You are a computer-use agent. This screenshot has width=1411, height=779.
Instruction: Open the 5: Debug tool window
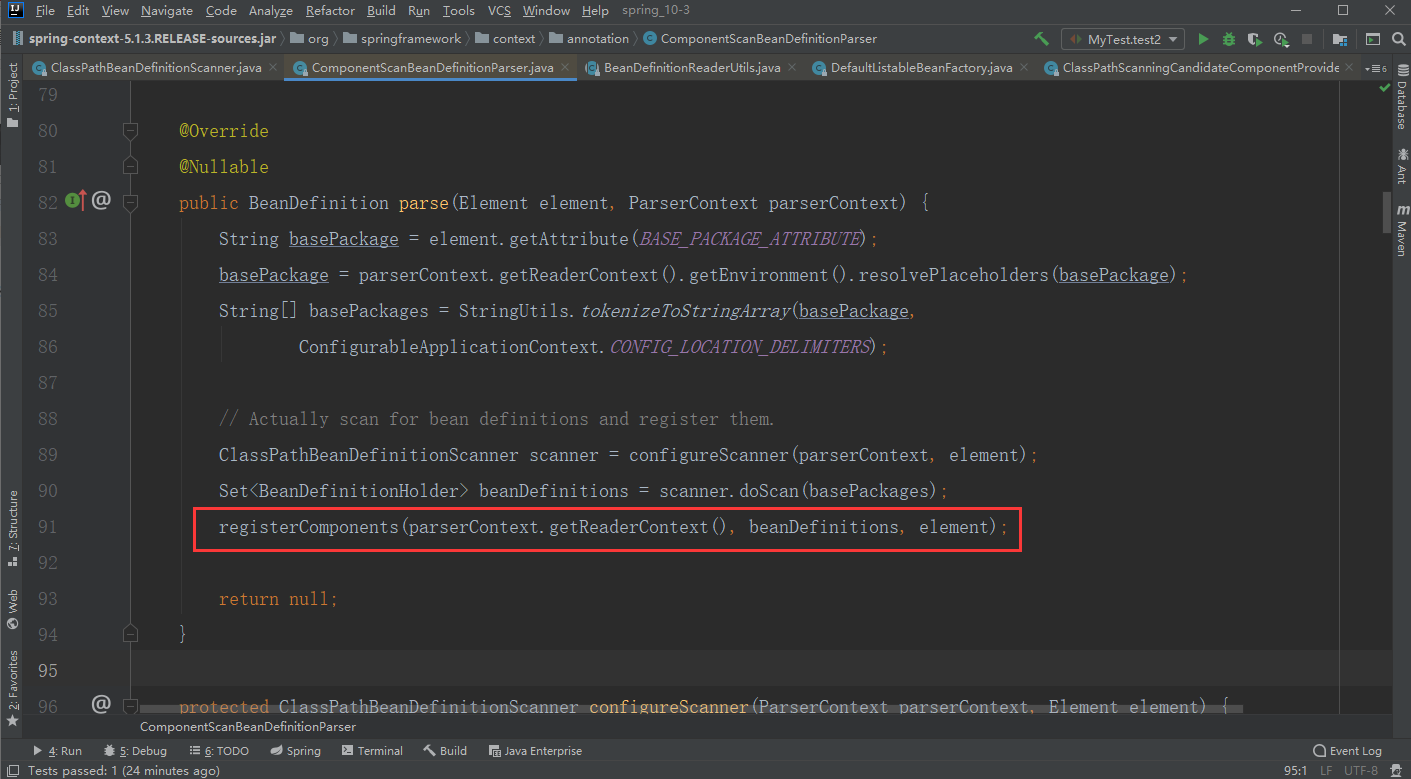pyautogui.click(x=134, y=751)
